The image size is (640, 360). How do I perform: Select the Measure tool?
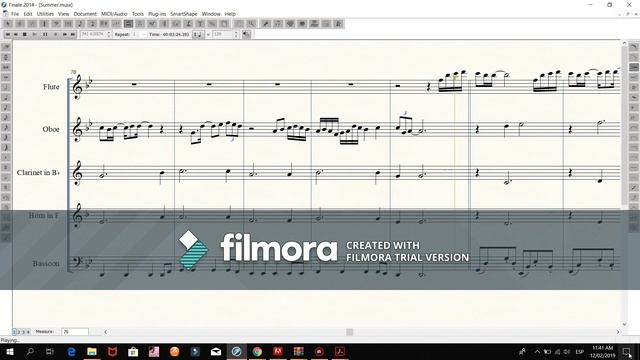(x=68, y=24)
